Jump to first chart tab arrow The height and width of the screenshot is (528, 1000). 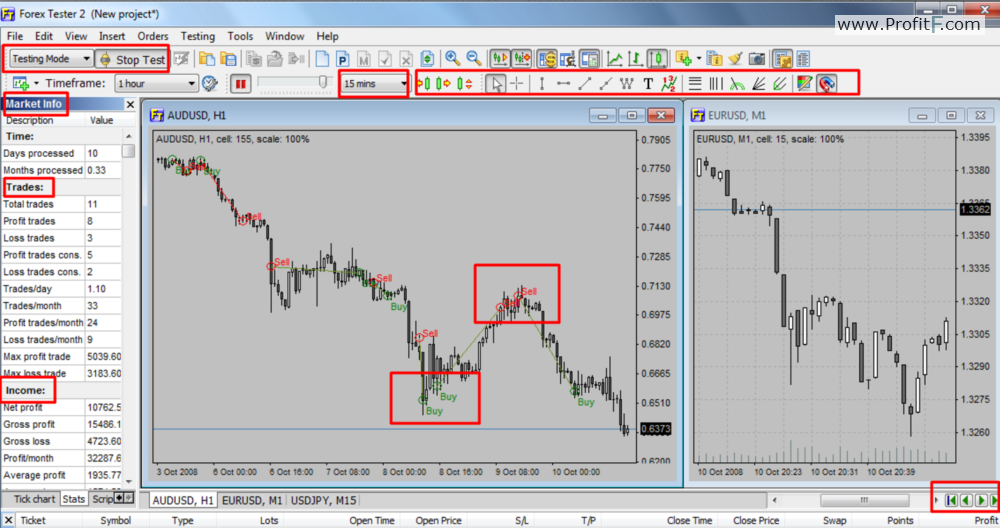click(951, 501)
